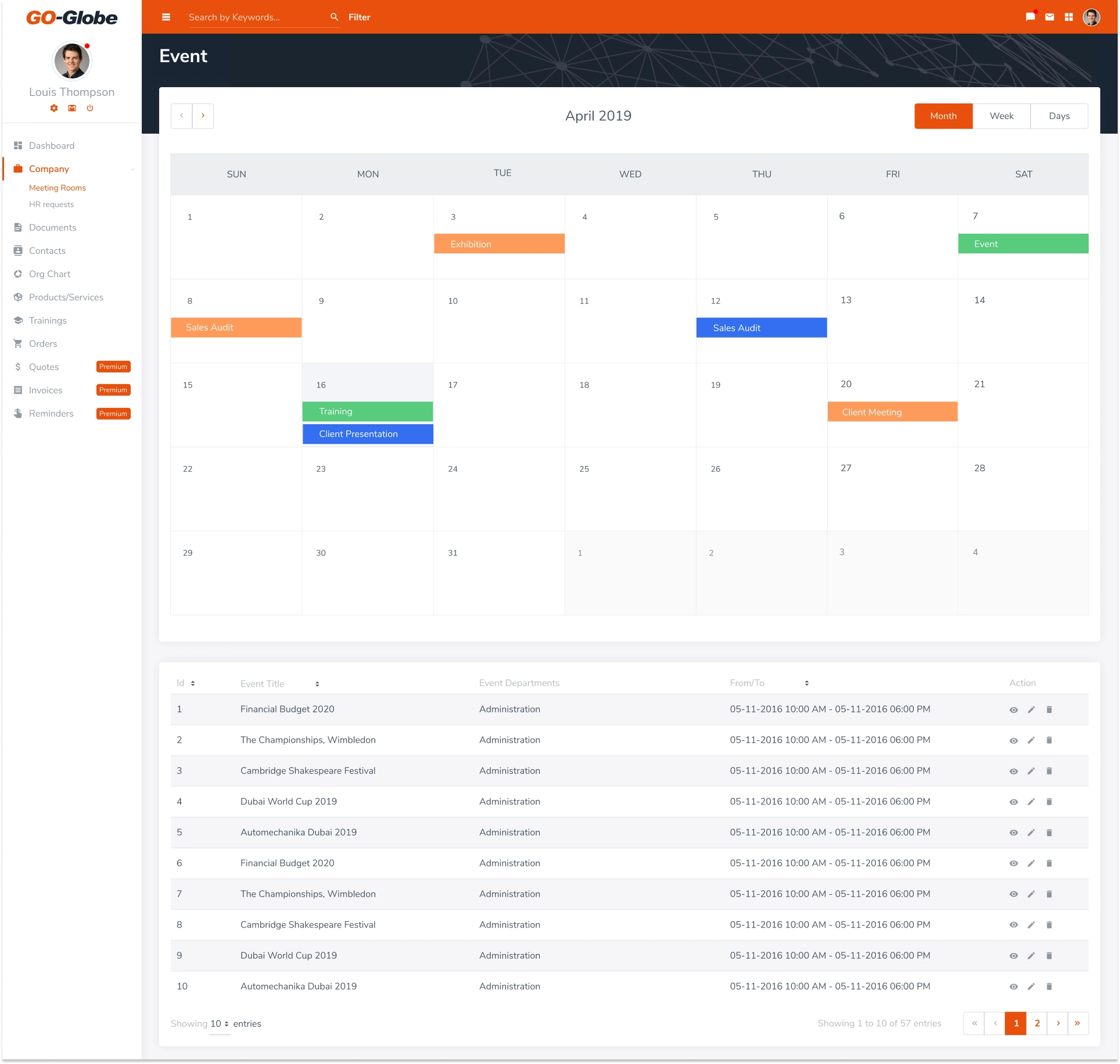Click the settings gear under profile name

54,108
